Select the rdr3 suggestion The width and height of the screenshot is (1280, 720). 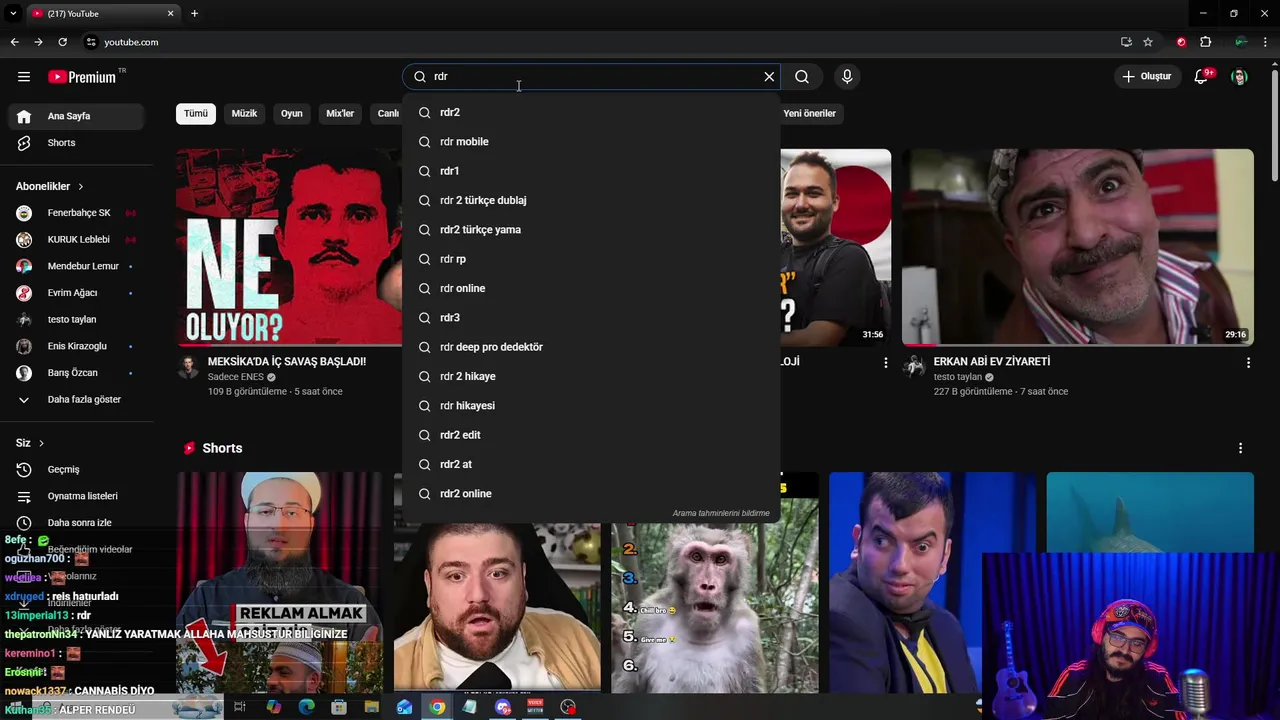591,318
